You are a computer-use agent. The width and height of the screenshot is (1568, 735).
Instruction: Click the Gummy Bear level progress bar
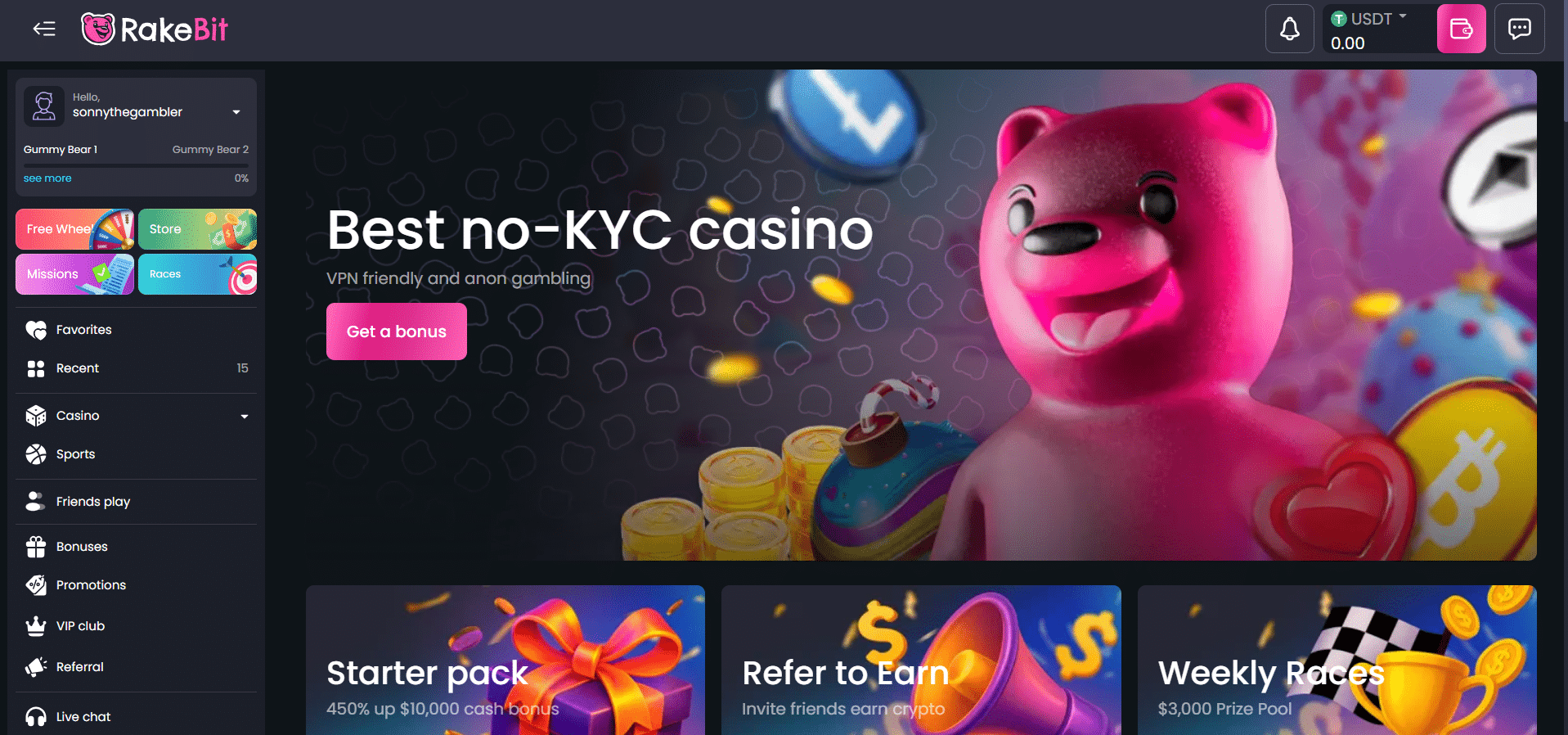(136, 165)
